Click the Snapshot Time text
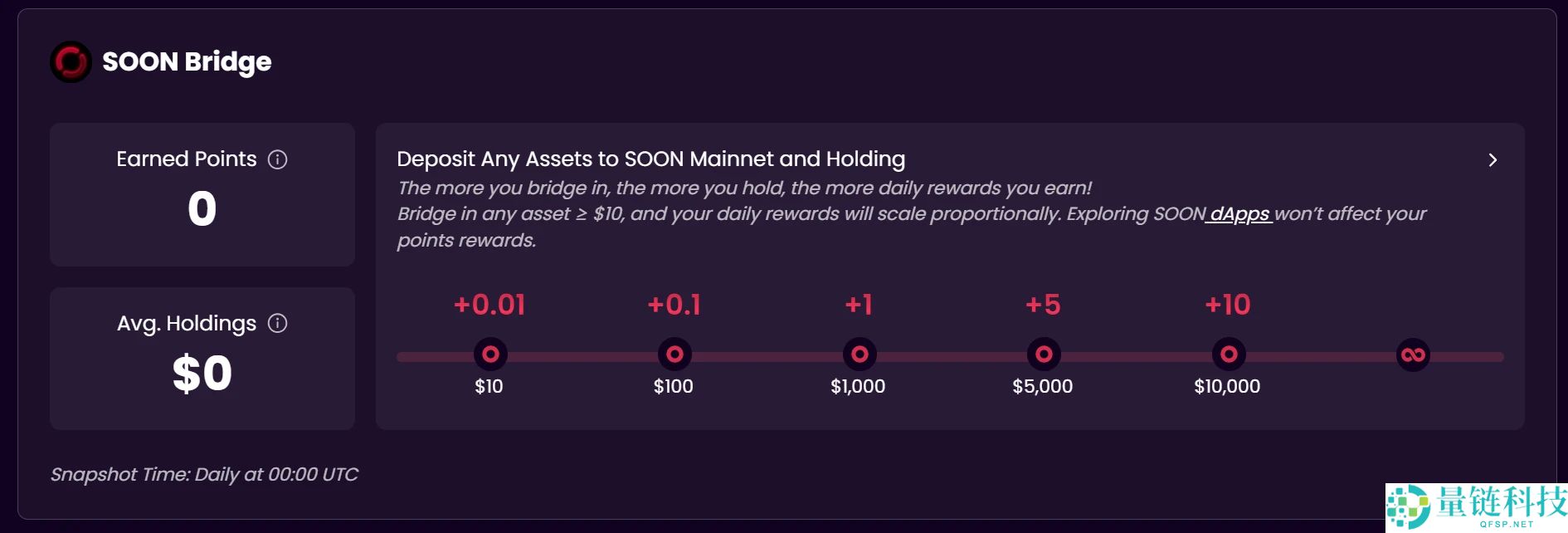Screen dimensions: 1568x533 [204, 475]
